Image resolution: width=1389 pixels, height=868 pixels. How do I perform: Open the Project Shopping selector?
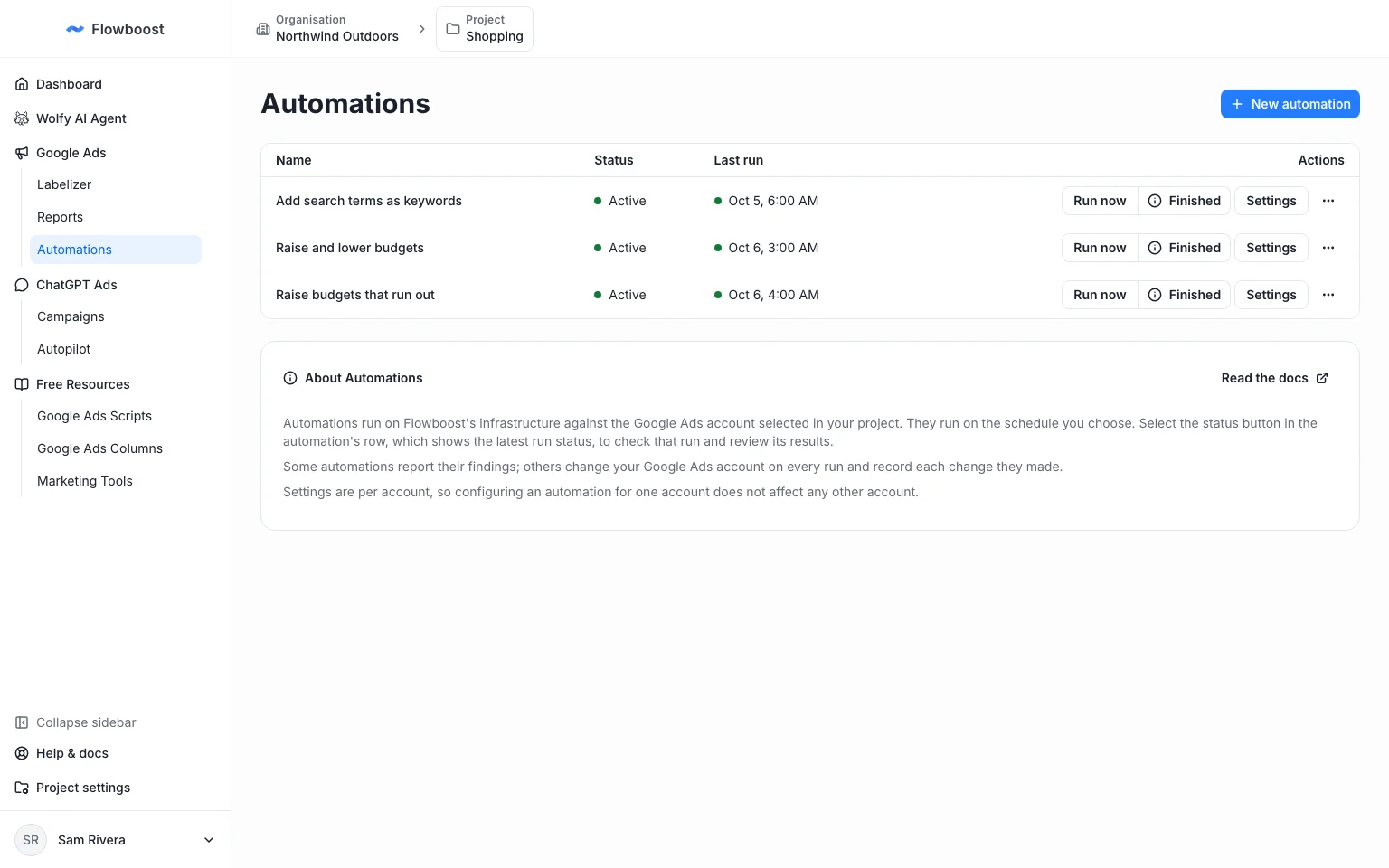485,29
